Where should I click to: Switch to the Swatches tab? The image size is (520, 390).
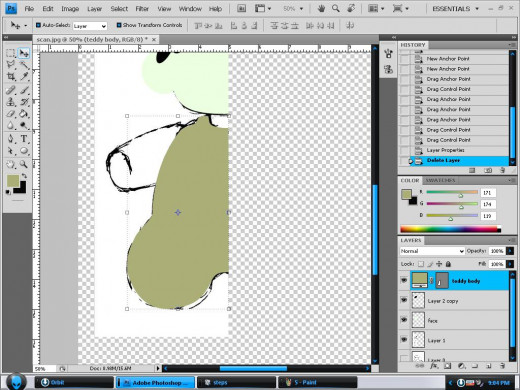click(440, 180)
